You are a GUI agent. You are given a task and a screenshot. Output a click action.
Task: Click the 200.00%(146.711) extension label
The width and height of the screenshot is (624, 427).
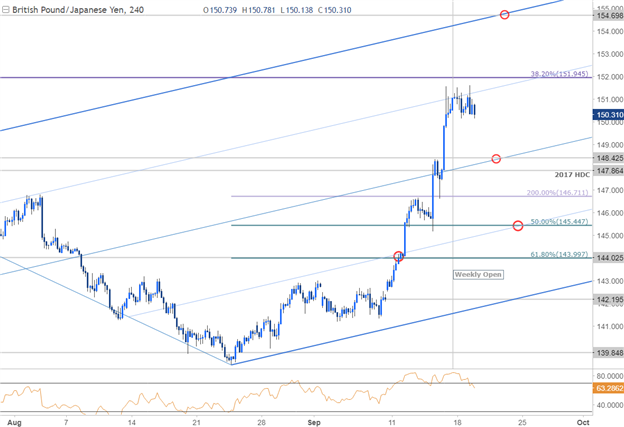click(x=557, y=193)
